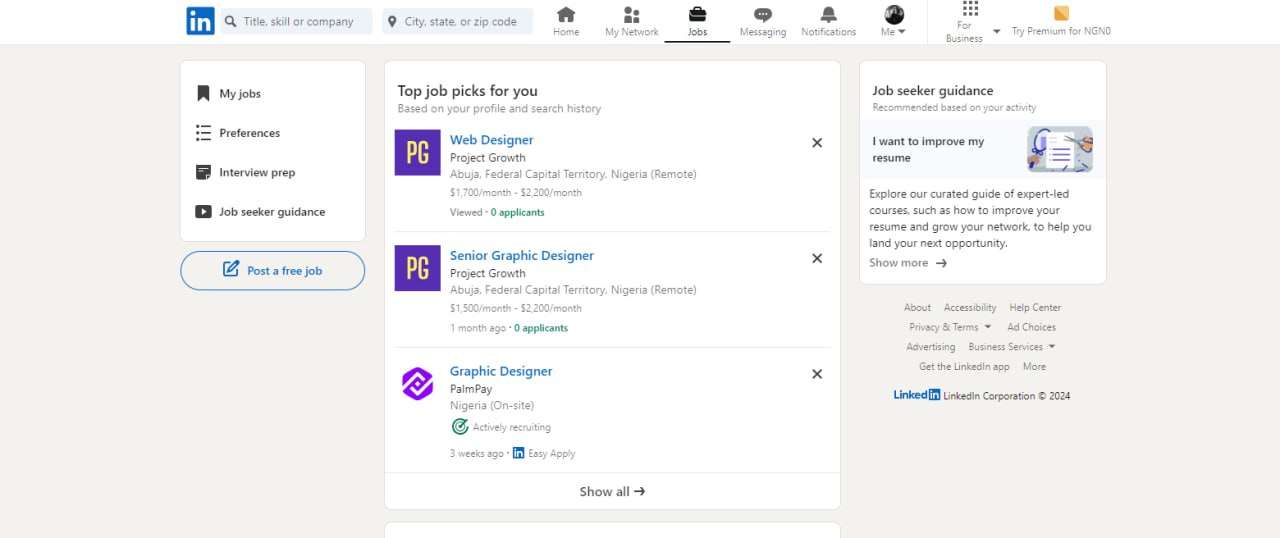
Task: Click the $1,700/month - $2,200/month salary text
Action: pyautogui.click(x=516, y=193)
